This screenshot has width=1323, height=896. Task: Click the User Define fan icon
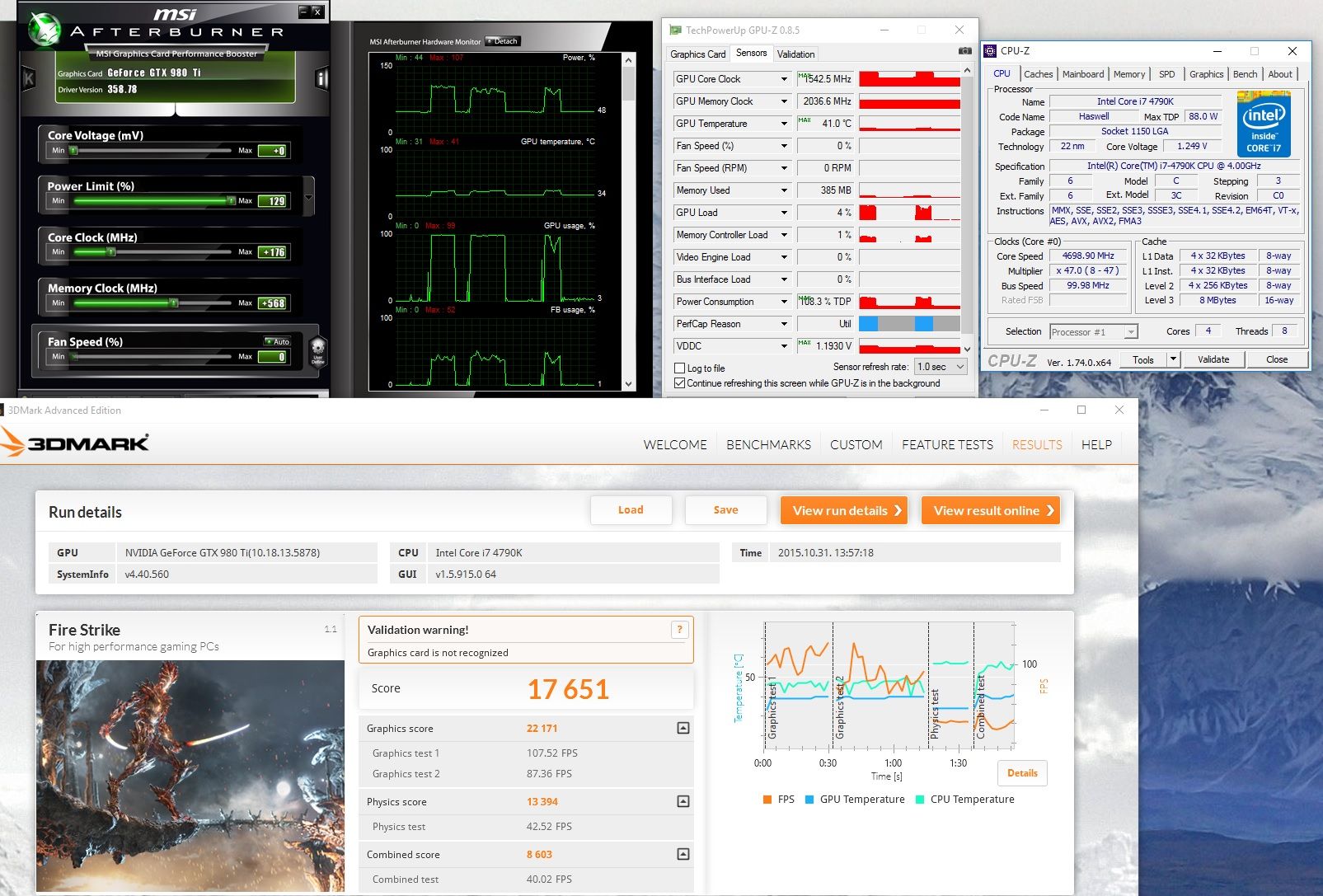[x=318, y=351]
